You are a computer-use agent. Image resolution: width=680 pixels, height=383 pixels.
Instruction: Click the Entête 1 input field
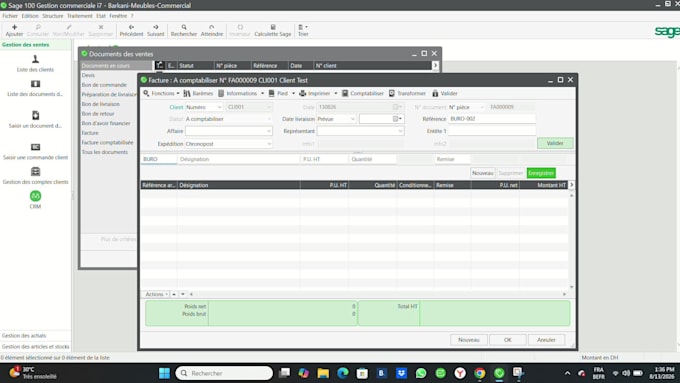pyautogui.click(x=492, y=131)
